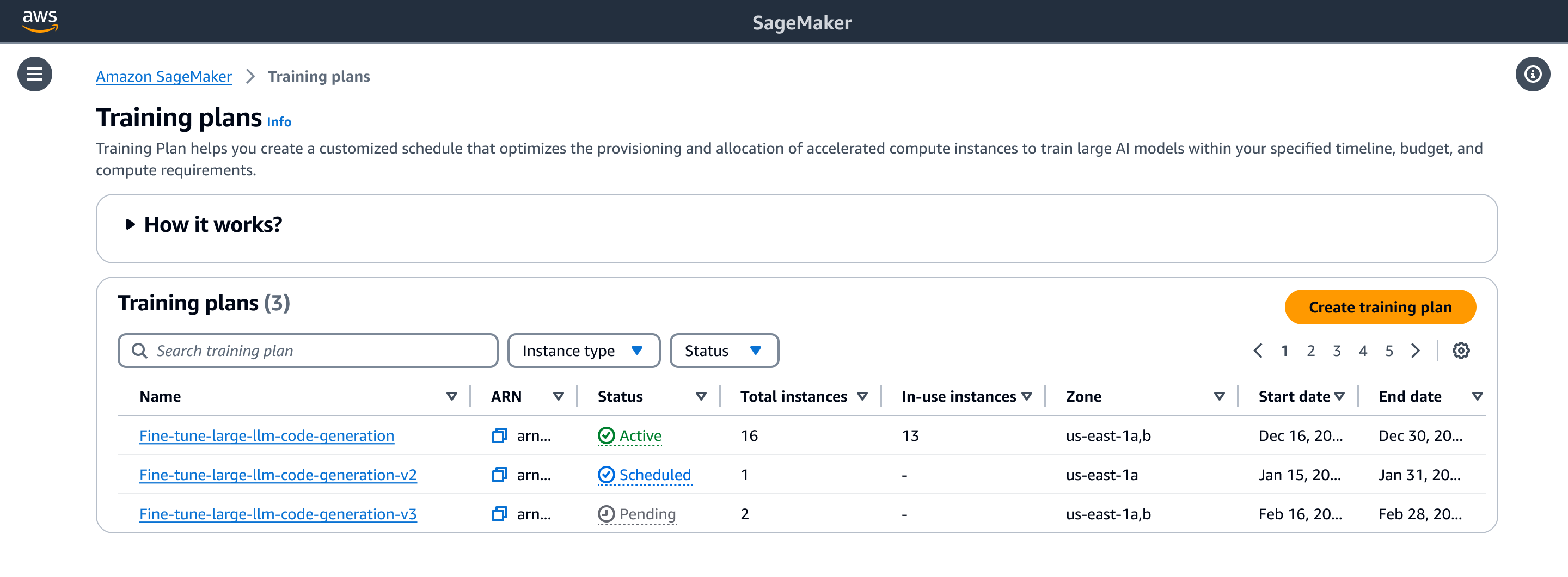The height and width of the screenshot is (577, 1568).
Task: Select page 3 of results
Action: tap(1336, 351)
